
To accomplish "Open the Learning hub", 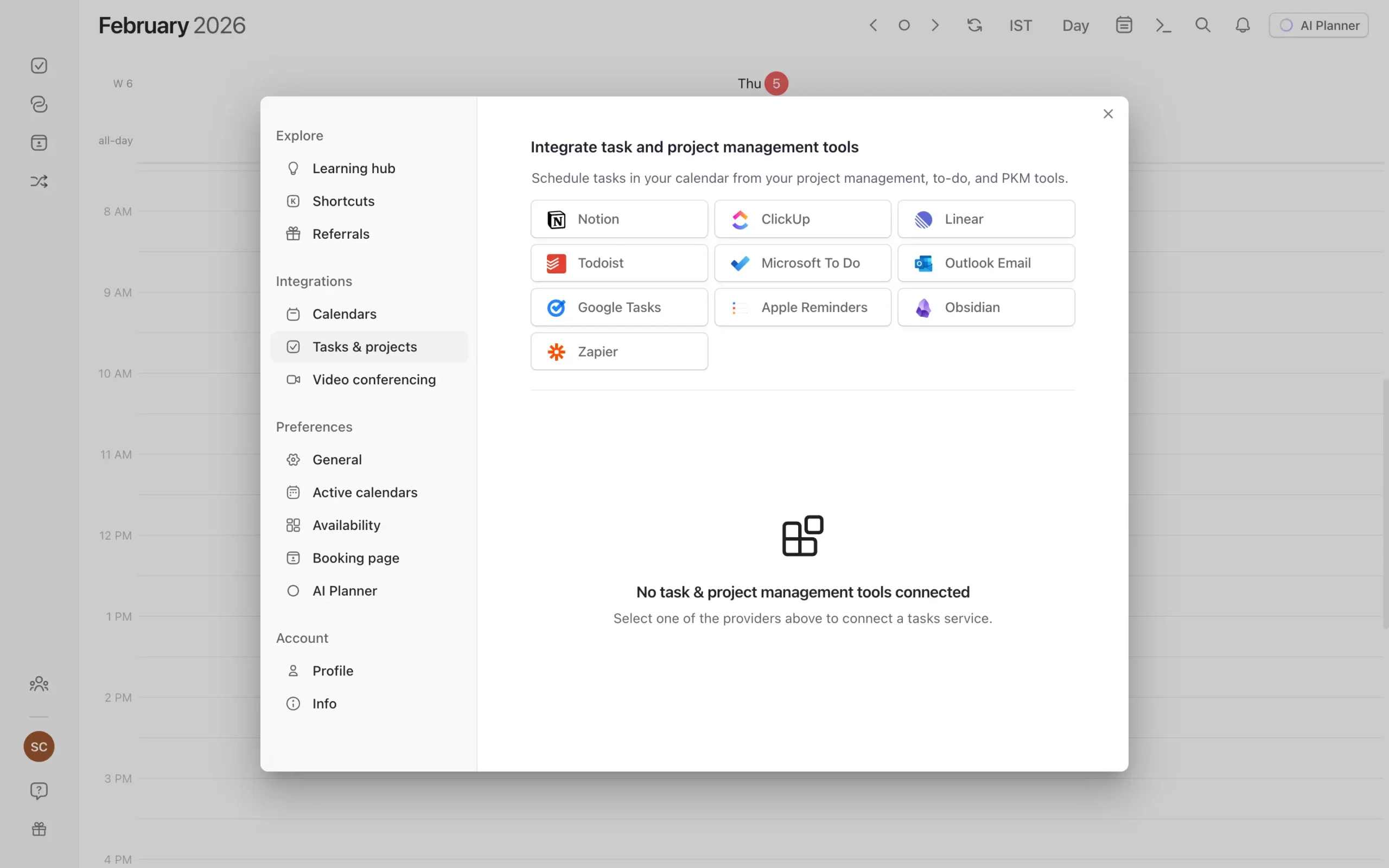I will coord(354,168).
